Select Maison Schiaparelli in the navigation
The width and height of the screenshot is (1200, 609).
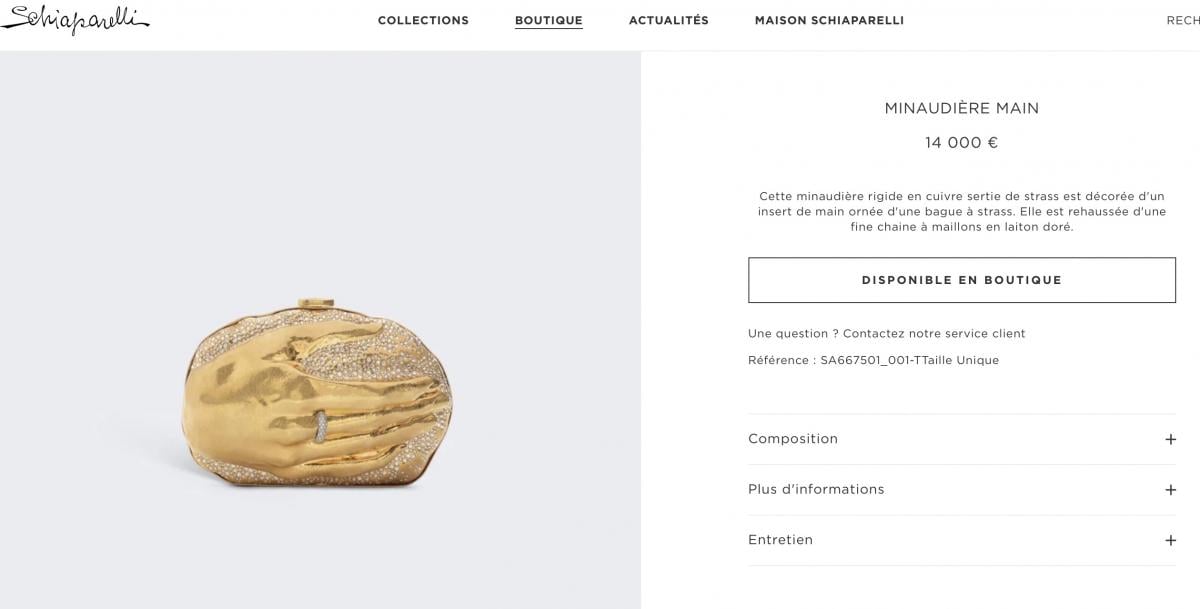click(829, 21)
